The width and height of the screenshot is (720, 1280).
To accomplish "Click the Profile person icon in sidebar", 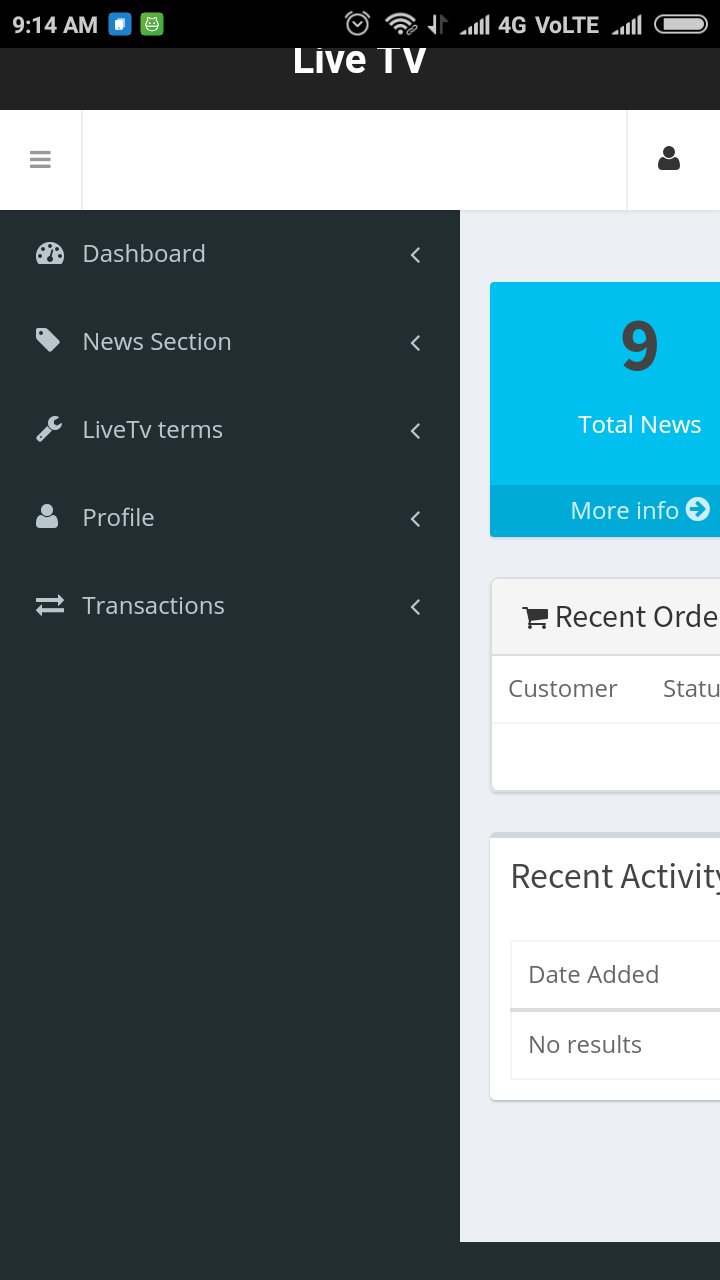I will (x=47, y=517).
